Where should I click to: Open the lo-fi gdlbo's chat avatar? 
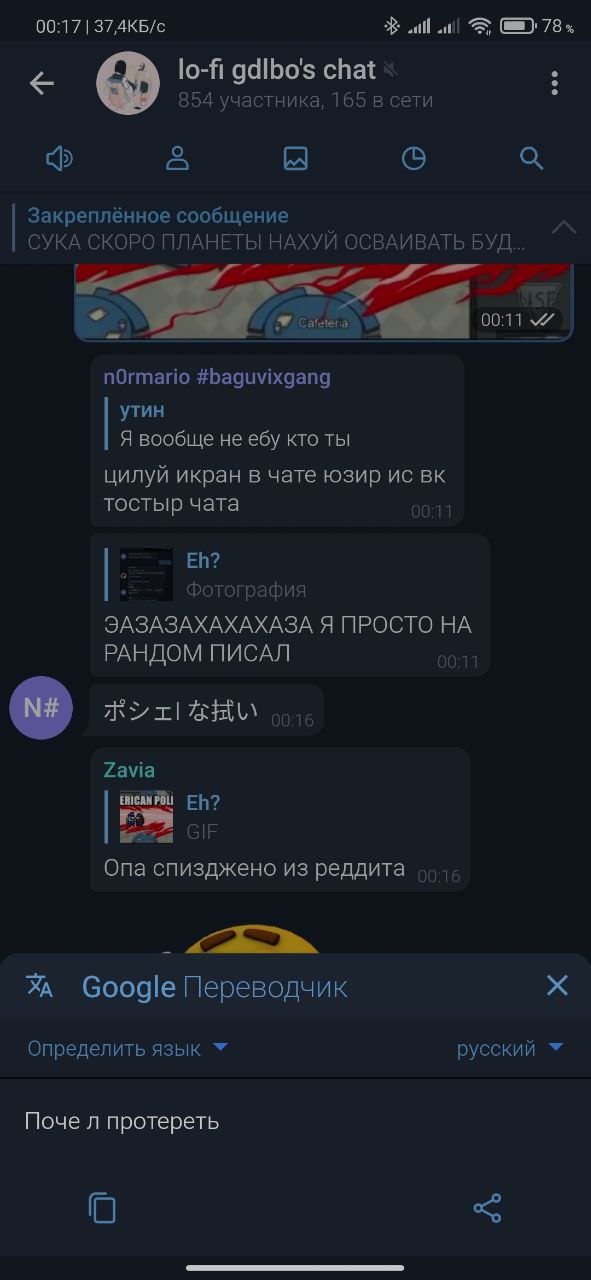[128, 83]
